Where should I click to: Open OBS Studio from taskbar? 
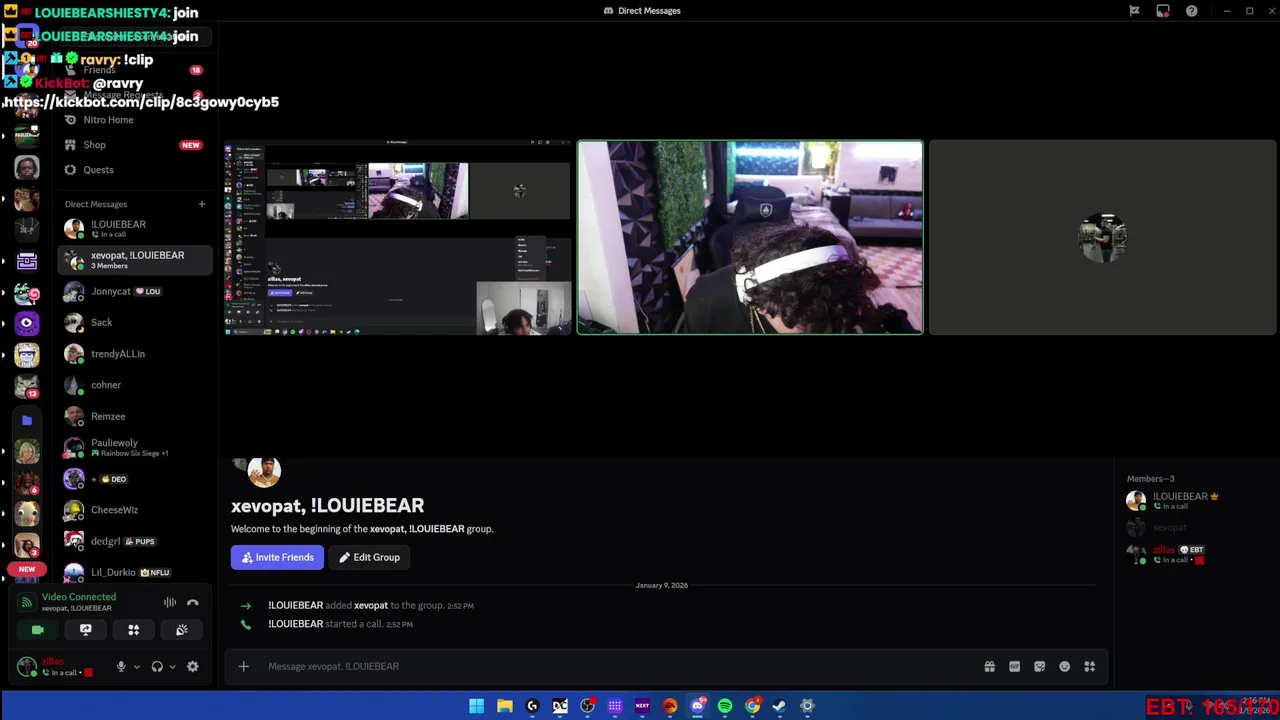pos(587,706)
